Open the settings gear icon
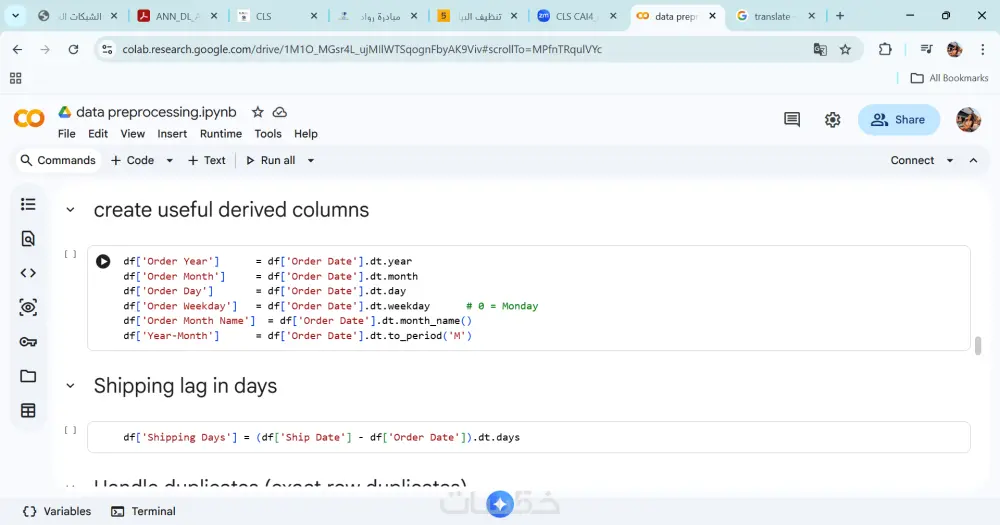Image resolution: width=1000 pixels, height=525 pixels. point(832,119)
